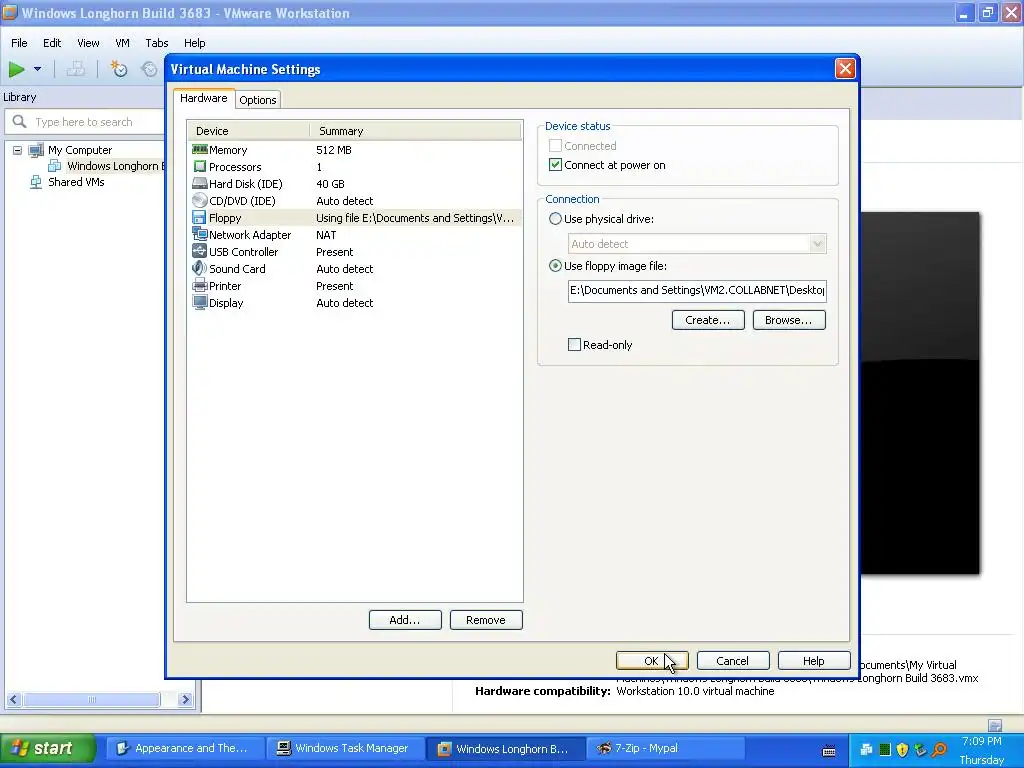
Task: Click the Printer device icon
Action: [200, 285]
